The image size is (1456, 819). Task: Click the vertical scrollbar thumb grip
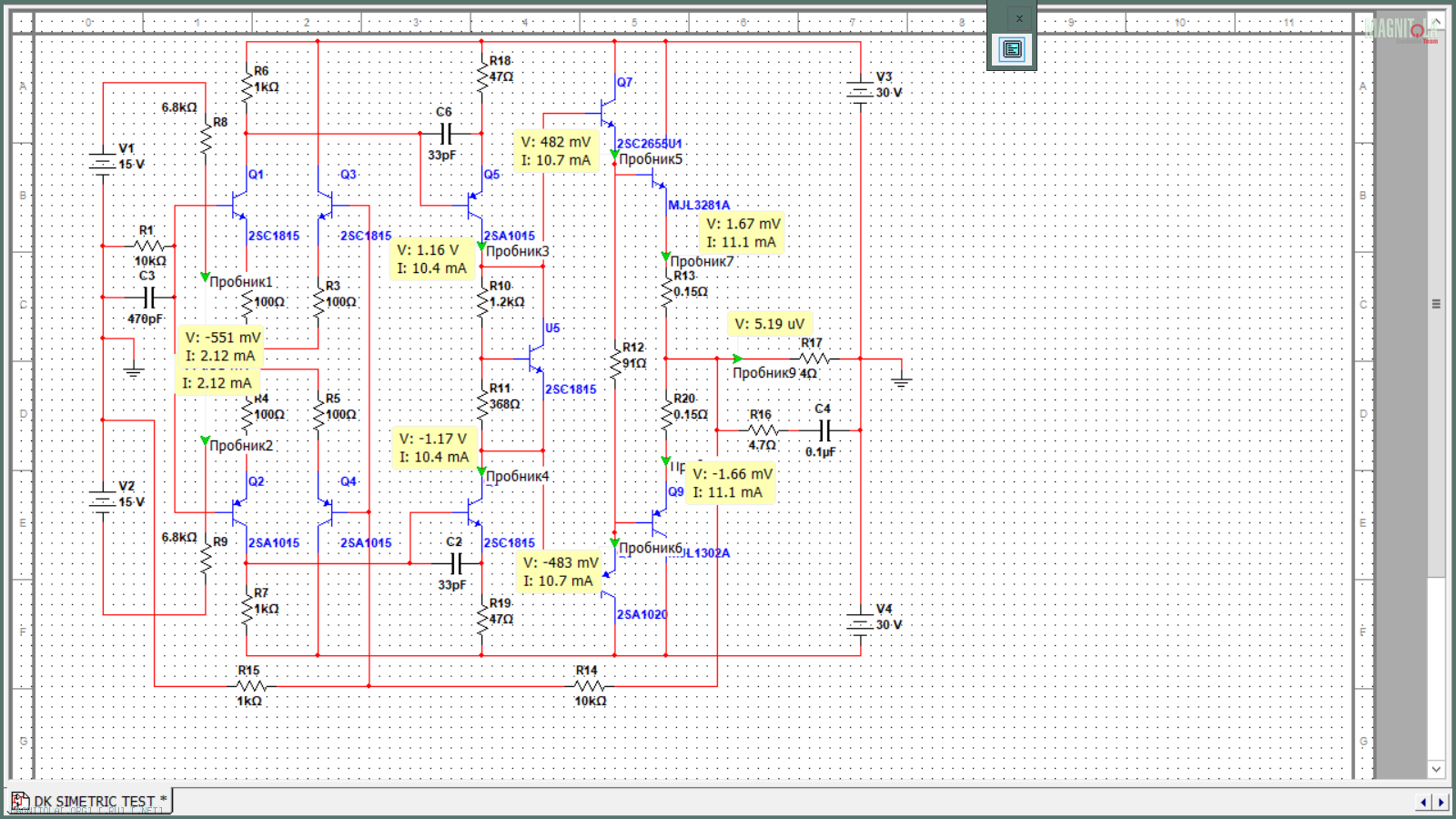[1436, 304]
